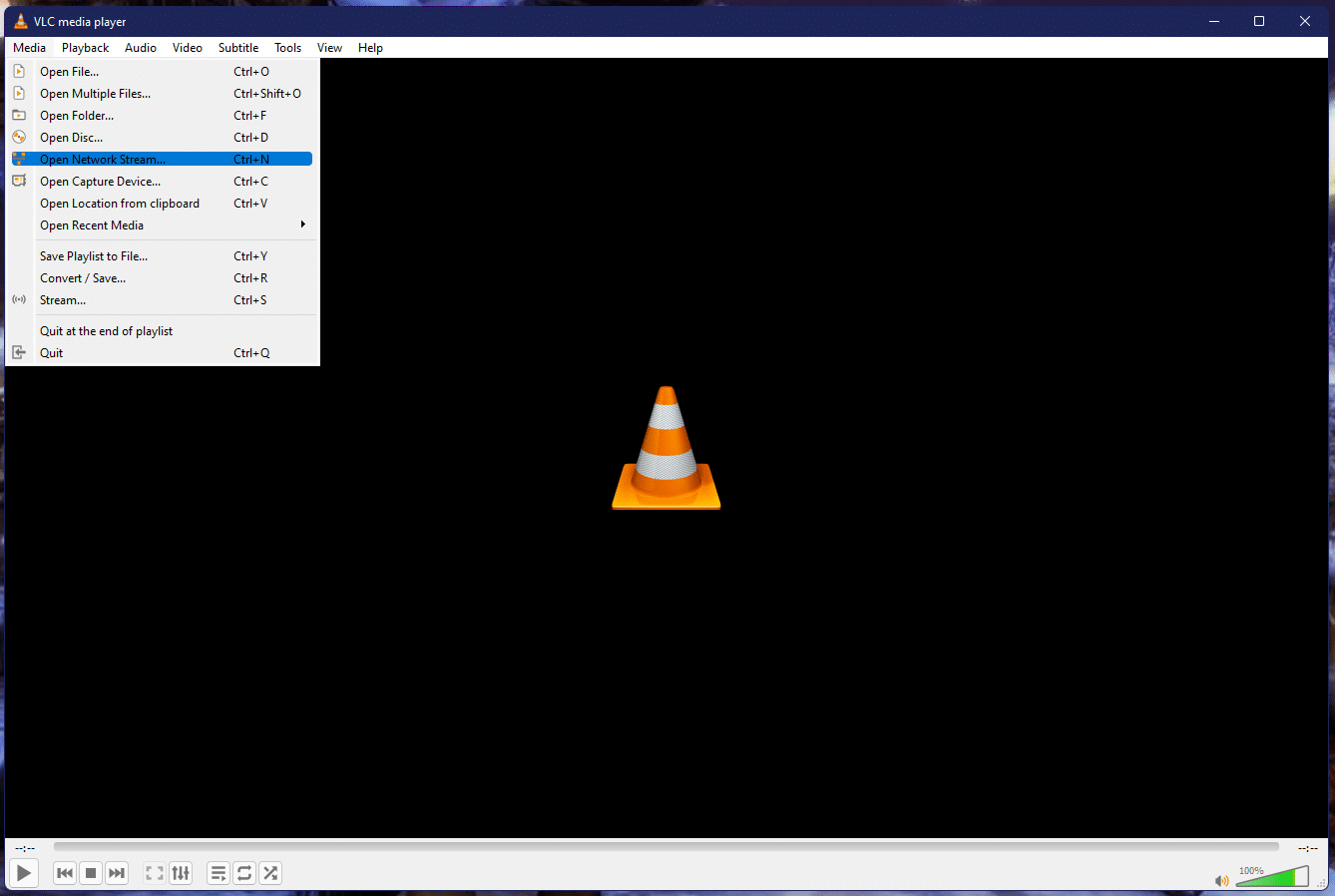Screen dimensions: 1335x896
Task: Skip to the next media
Action: point(116,872)
